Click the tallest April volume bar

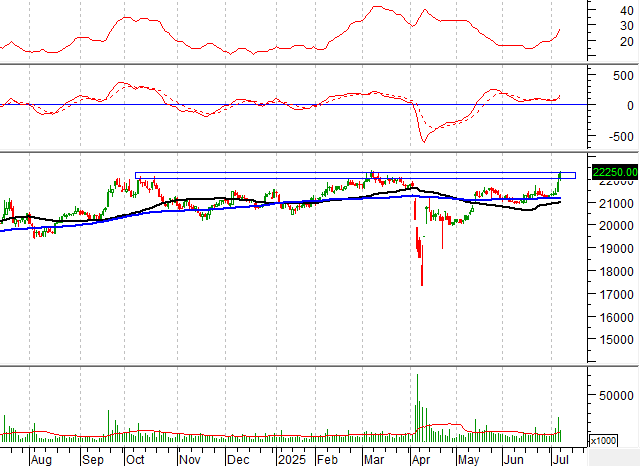[x=417, y=408]
